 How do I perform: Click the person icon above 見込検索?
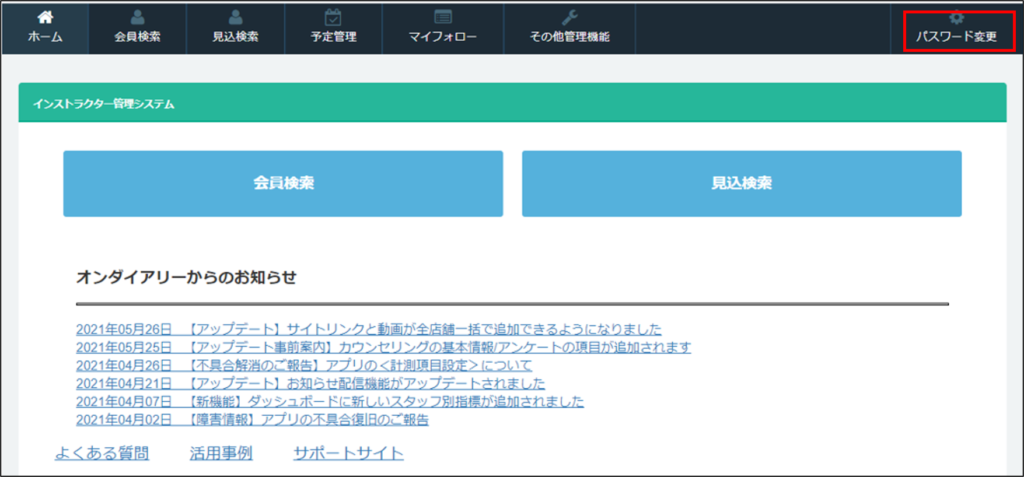pyautogui.click(x=235, y=17)
